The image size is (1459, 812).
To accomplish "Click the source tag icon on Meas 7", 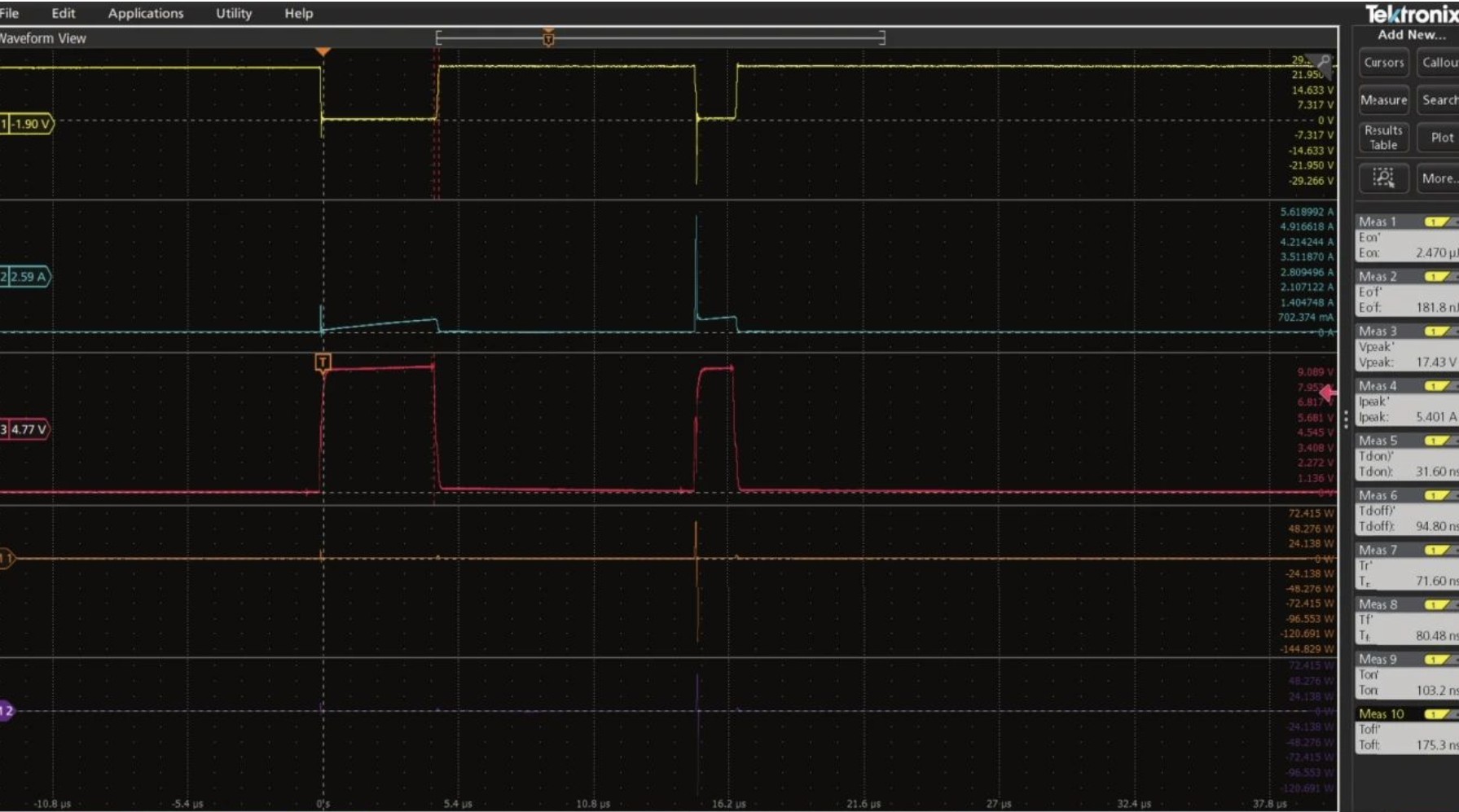I will 1438,550.
